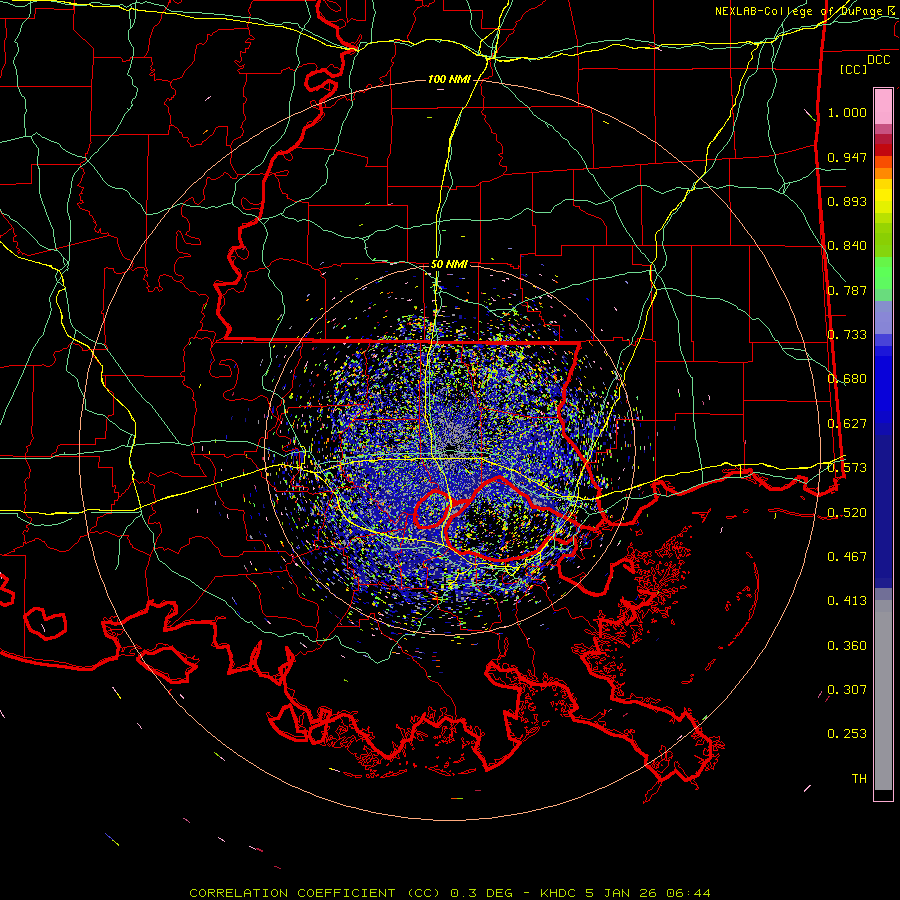Screen dimensions: 900x900
Task: Select the 0.573 scale value
Action: (x=847, y=468)
